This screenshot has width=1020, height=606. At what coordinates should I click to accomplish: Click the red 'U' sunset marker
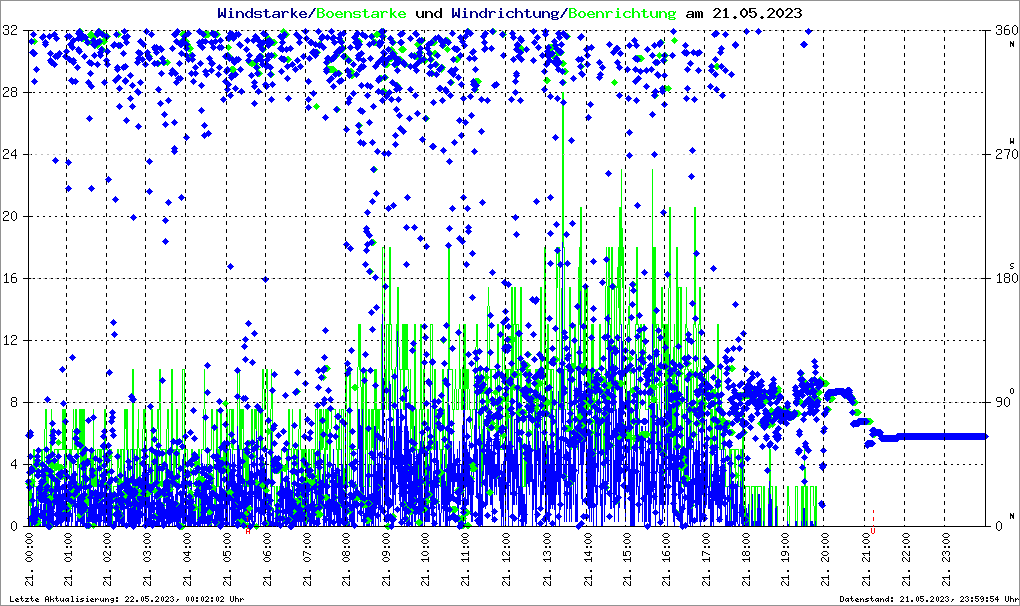pos(873,531)
